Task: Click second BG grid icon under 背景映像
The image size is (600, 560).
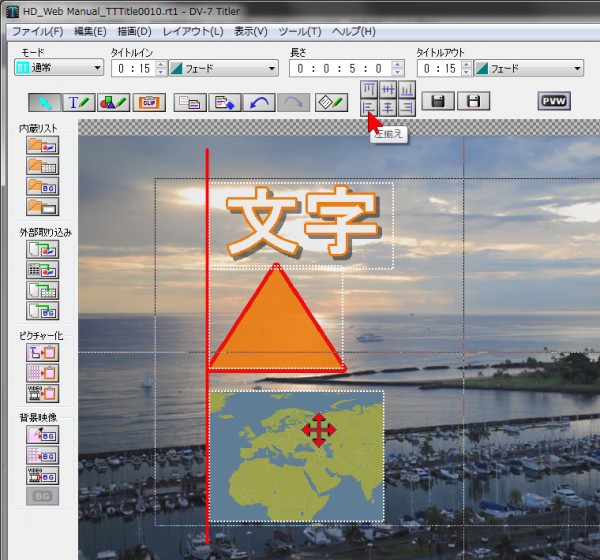Action: point(42,455)
